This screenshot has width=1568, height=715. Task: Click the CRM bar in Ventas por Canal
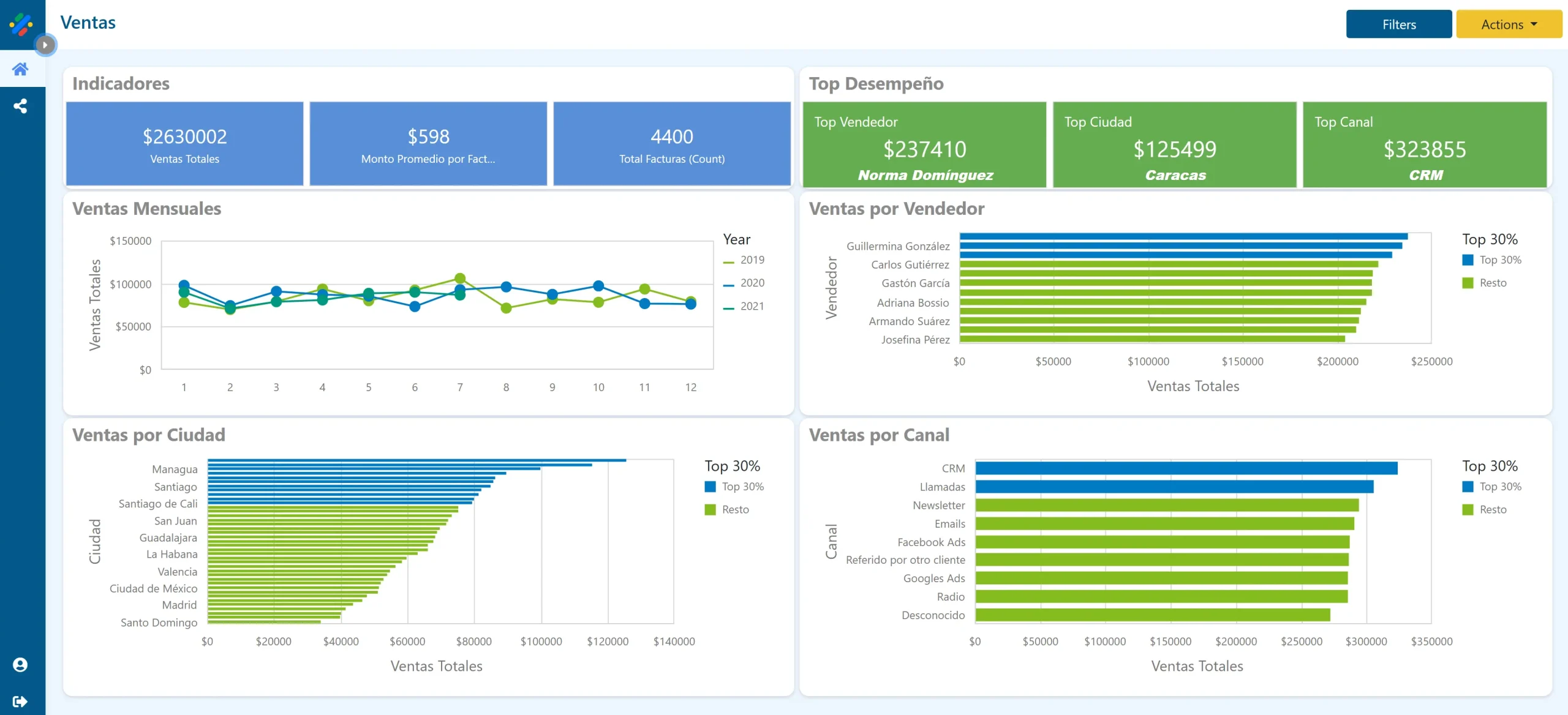click(1186, 468)
